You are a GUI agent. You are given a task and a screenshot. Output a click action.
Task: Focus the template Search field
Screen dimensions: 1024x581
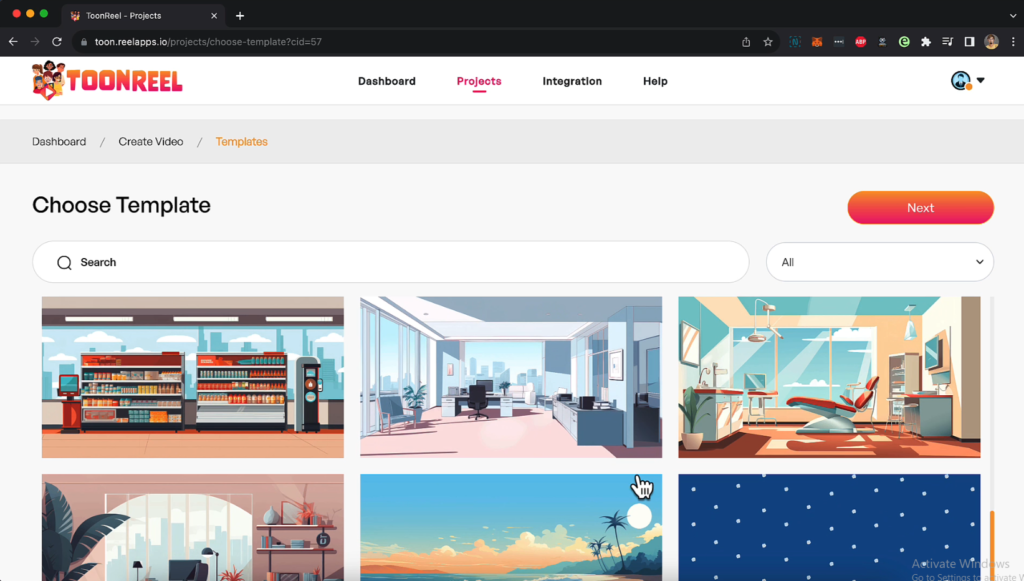391,262
